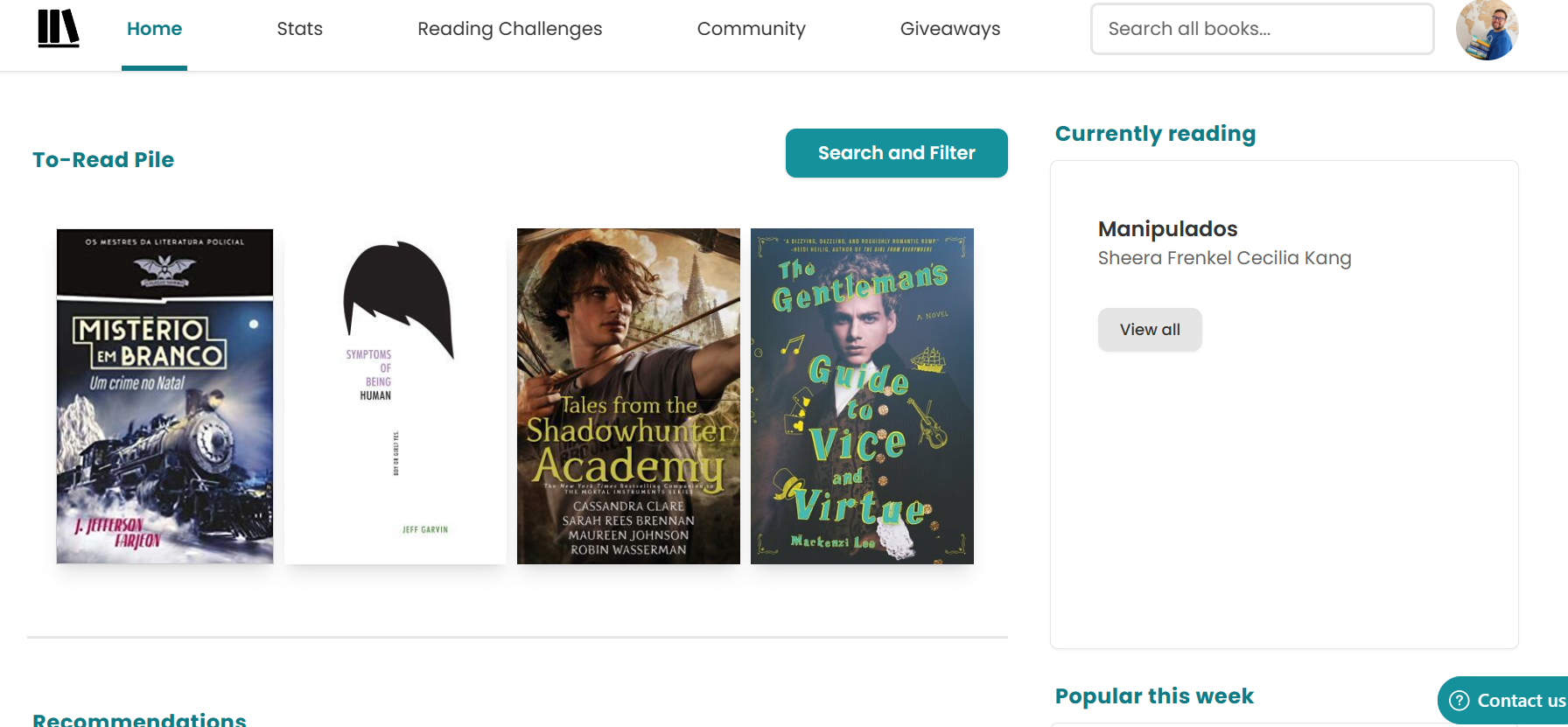Open the Manipulados book title
Viewport: 1568px width, 727px height.
(x=1167, y=229)
